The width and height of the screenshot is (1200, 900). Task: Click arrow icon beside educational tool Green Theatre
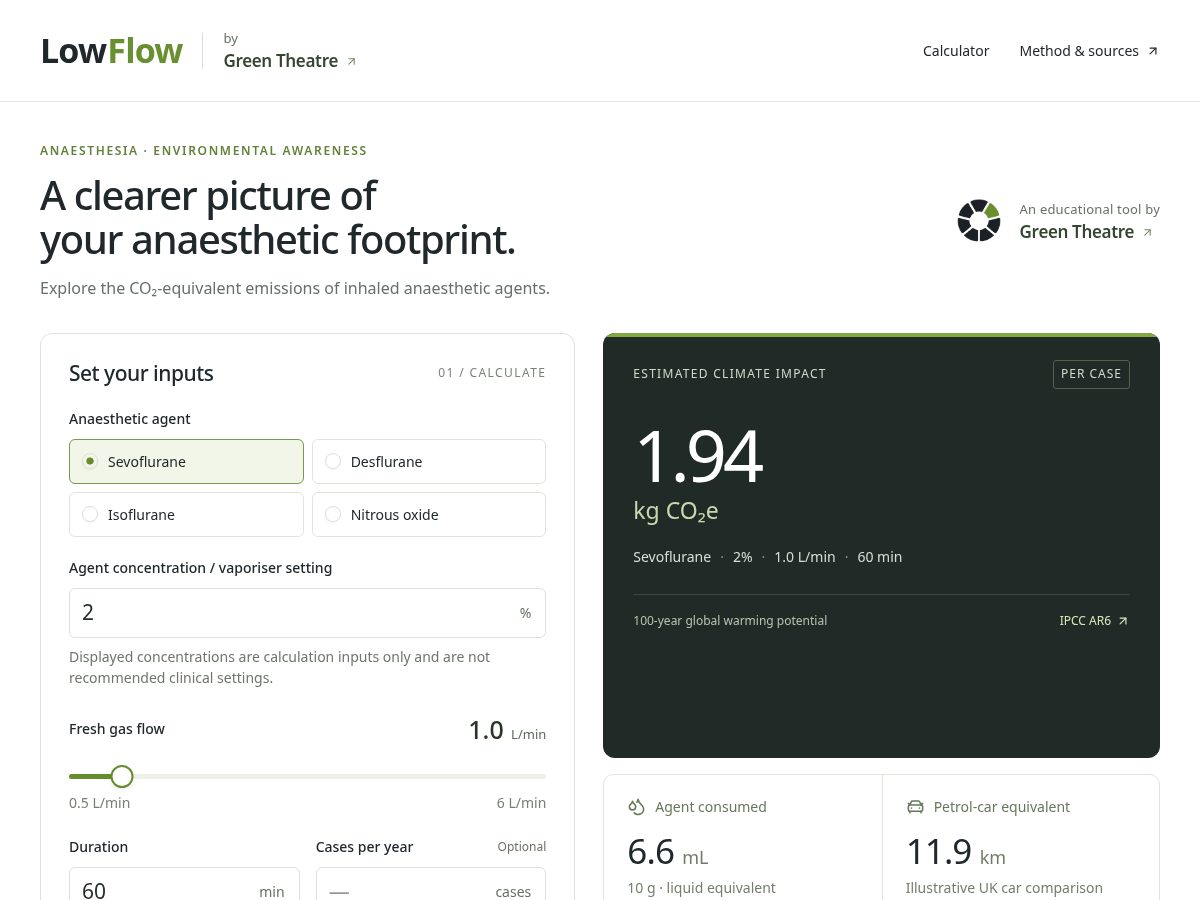pos(1147,233)
